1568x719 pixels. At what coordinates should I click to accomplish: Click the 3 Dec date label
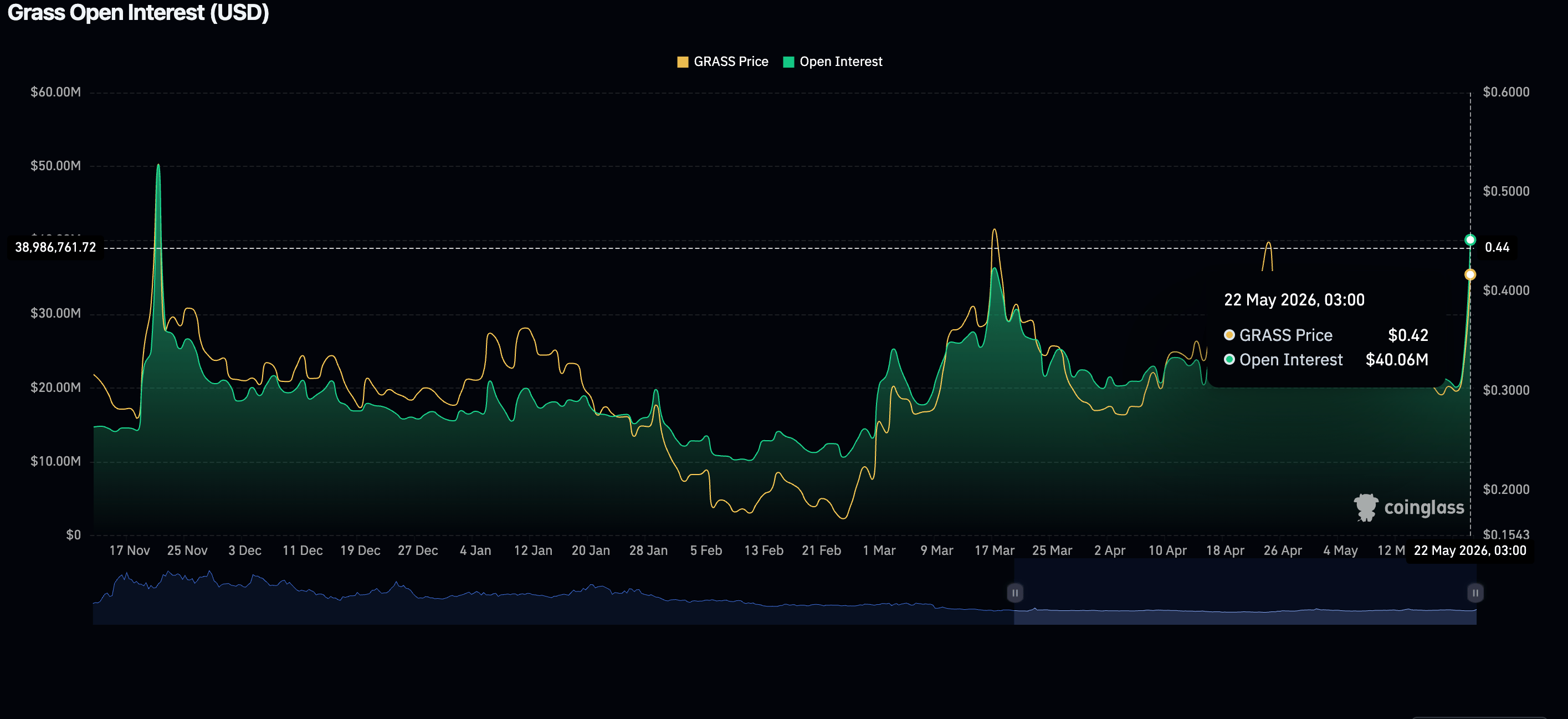pos(245,550)
